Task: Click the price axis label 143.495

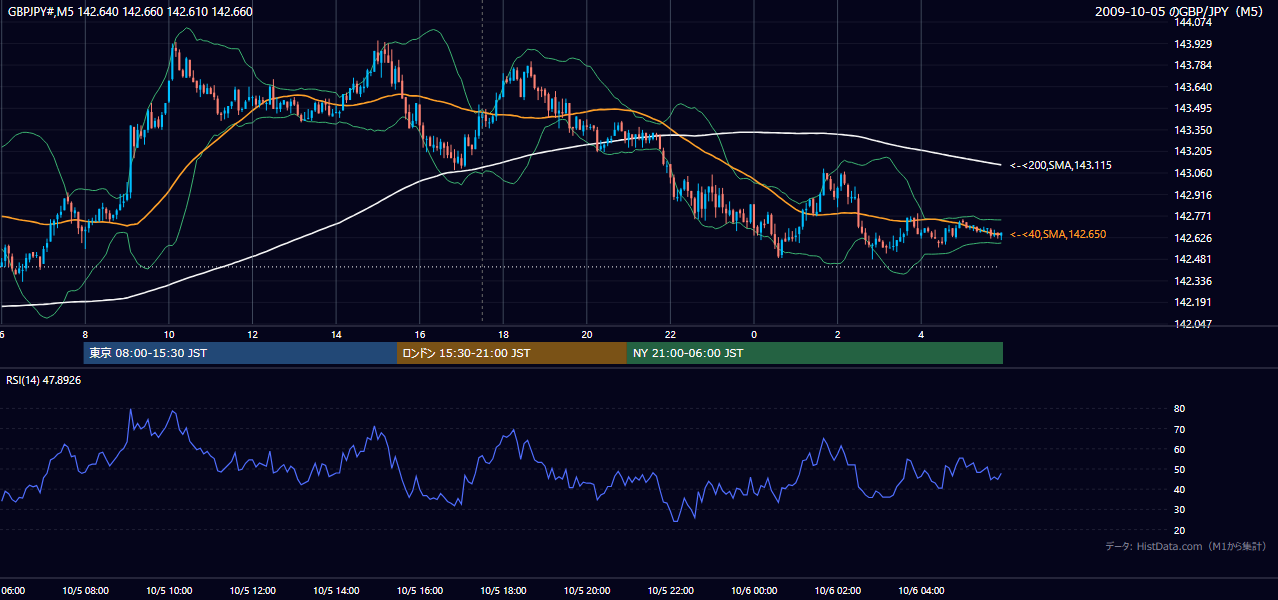Action: (1195, 108)
